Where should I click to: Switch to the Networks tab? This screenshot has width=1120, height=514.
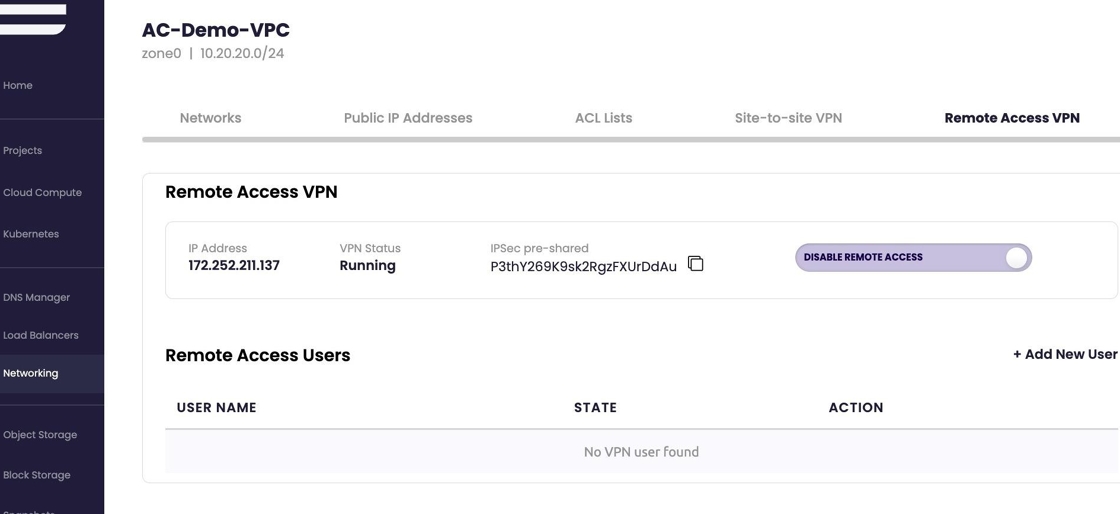pos(210,118)
